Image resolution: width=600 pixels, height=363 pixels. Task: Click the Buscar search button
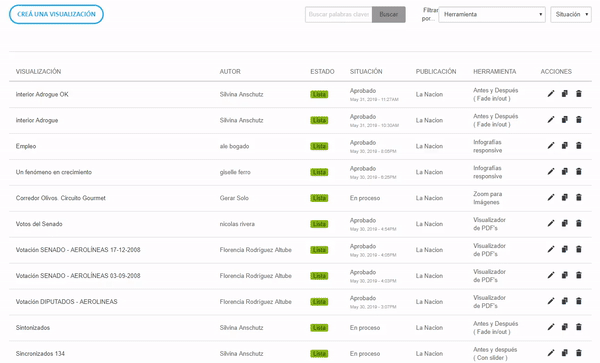(388, 15)
